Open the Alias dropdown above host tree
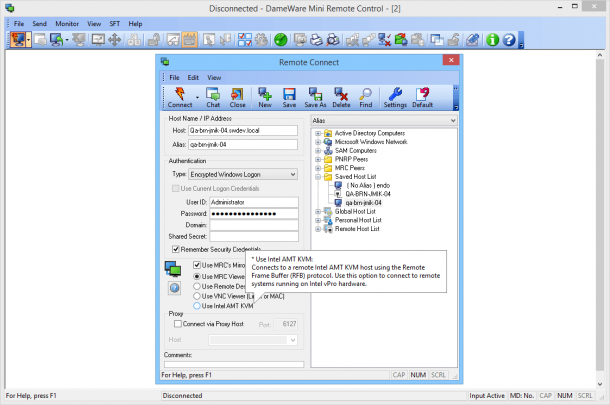The image size is (610, 405). 384,121
